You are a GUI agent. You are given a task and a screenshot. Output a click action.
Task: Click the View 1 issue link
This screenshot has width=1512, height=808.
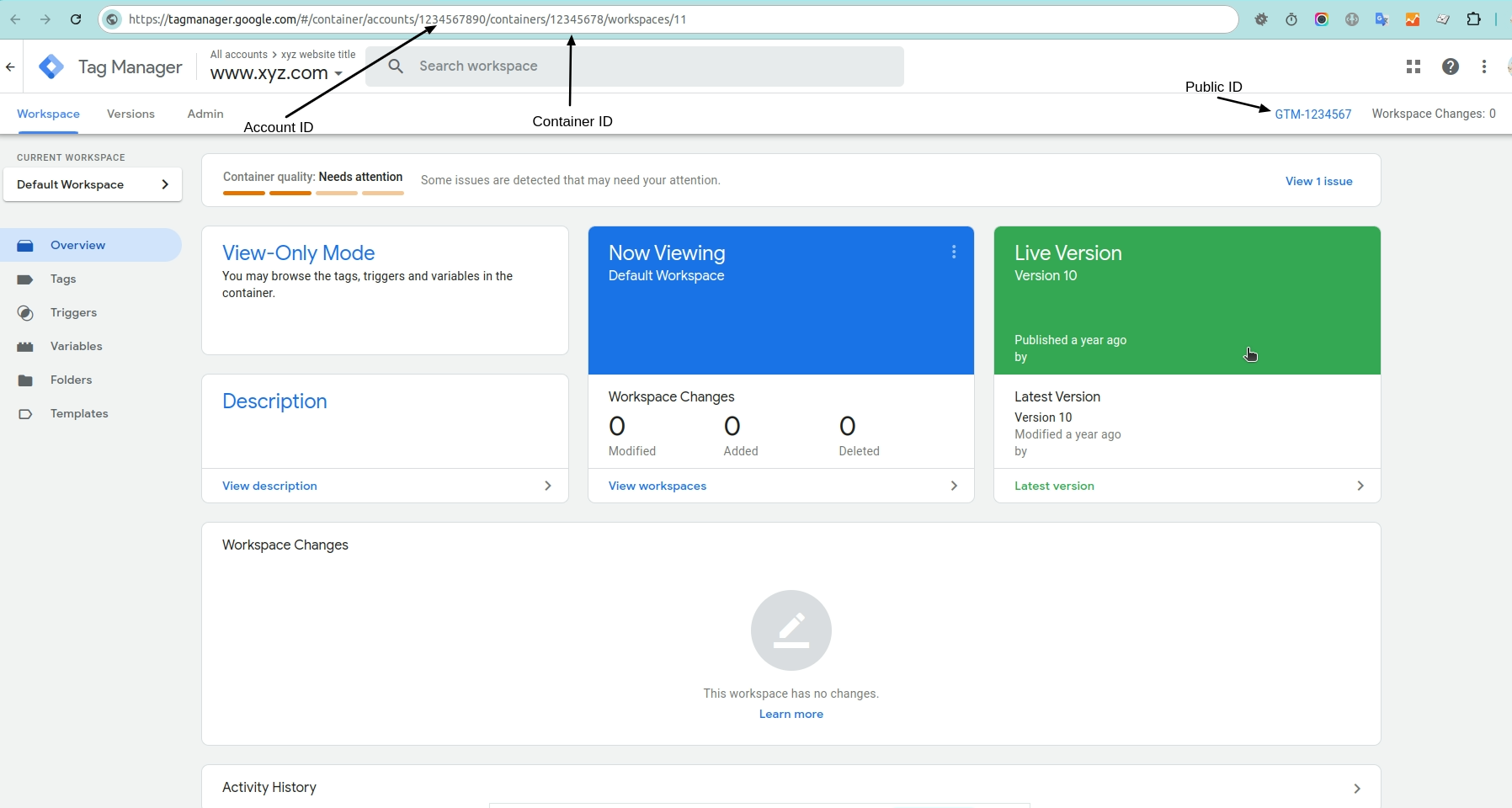coord(1318,181)
